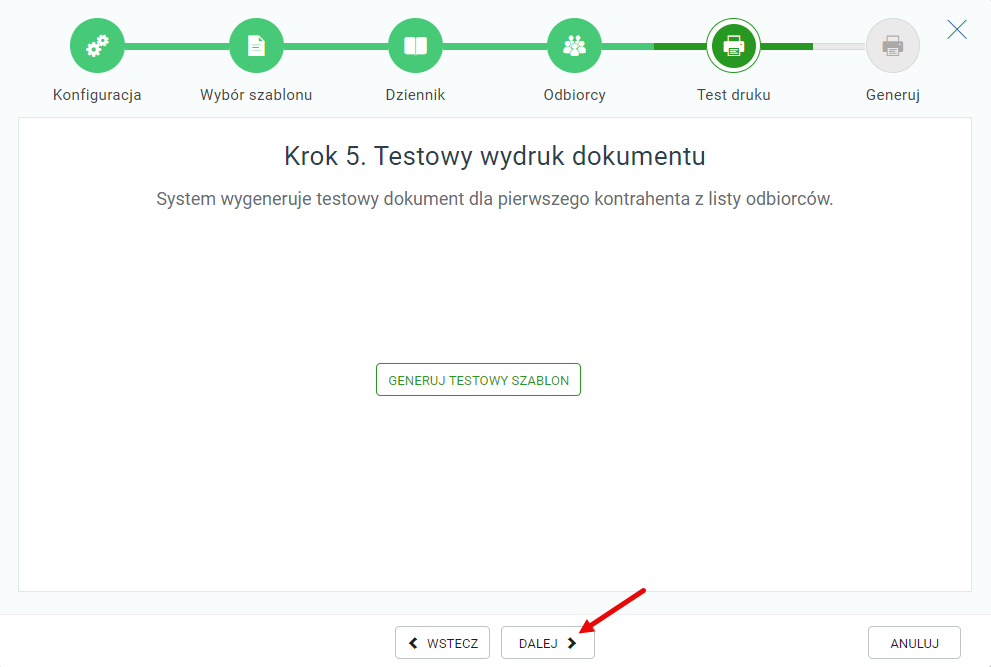The height and width of the screenshot is (667, 991).
Task: Proceed with the Dalej button
Action: [547, 643]
